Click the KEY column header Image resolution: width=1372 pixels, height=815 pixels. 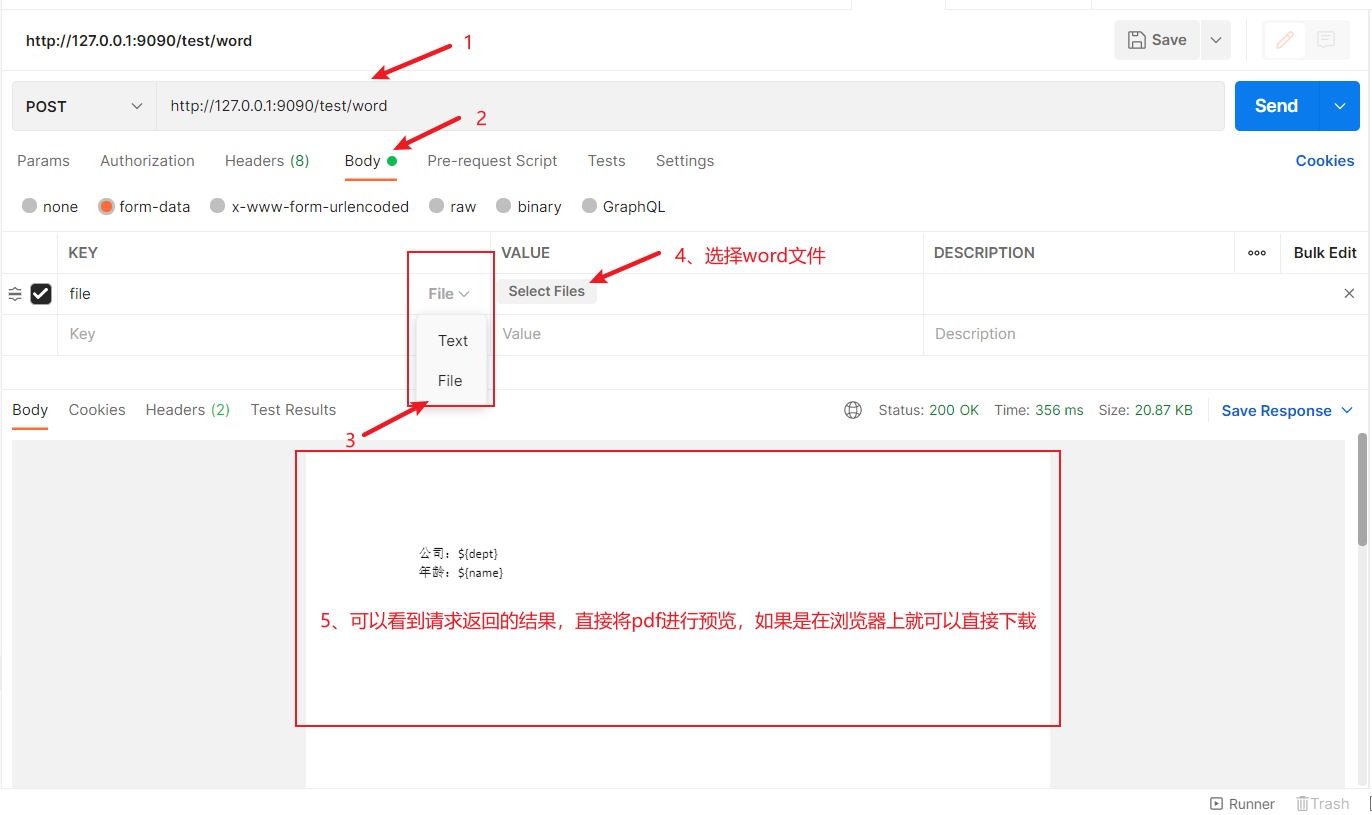(83, 253)
